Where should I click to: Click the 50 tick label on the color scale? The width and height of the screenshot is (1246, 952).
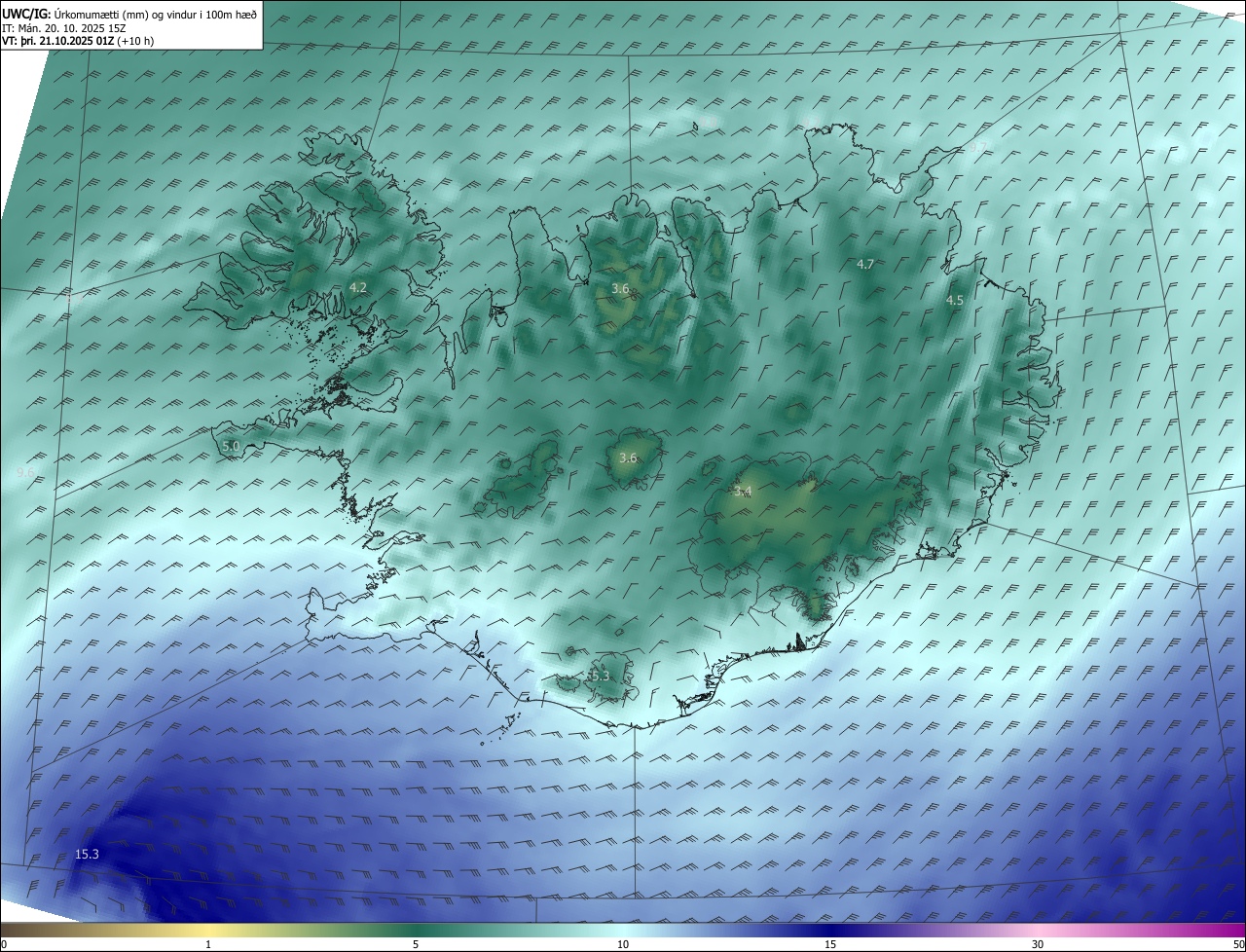click(1238, 944)
